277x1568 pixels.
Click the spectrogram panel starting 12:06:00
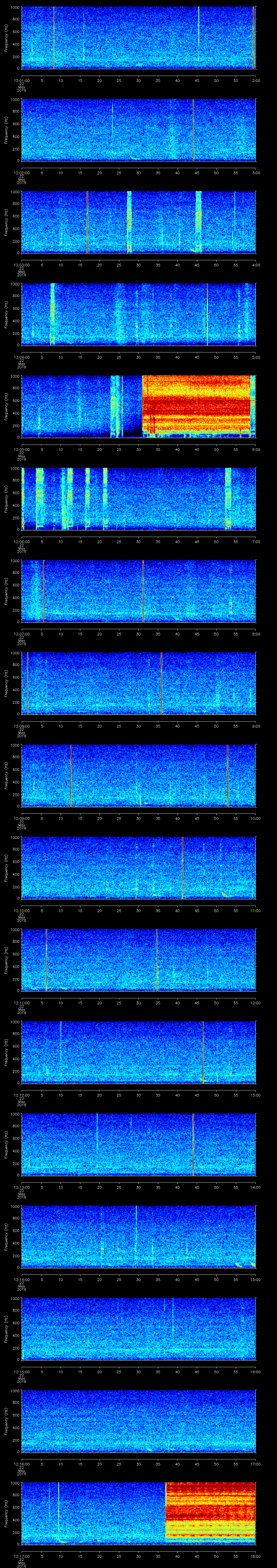139,499
